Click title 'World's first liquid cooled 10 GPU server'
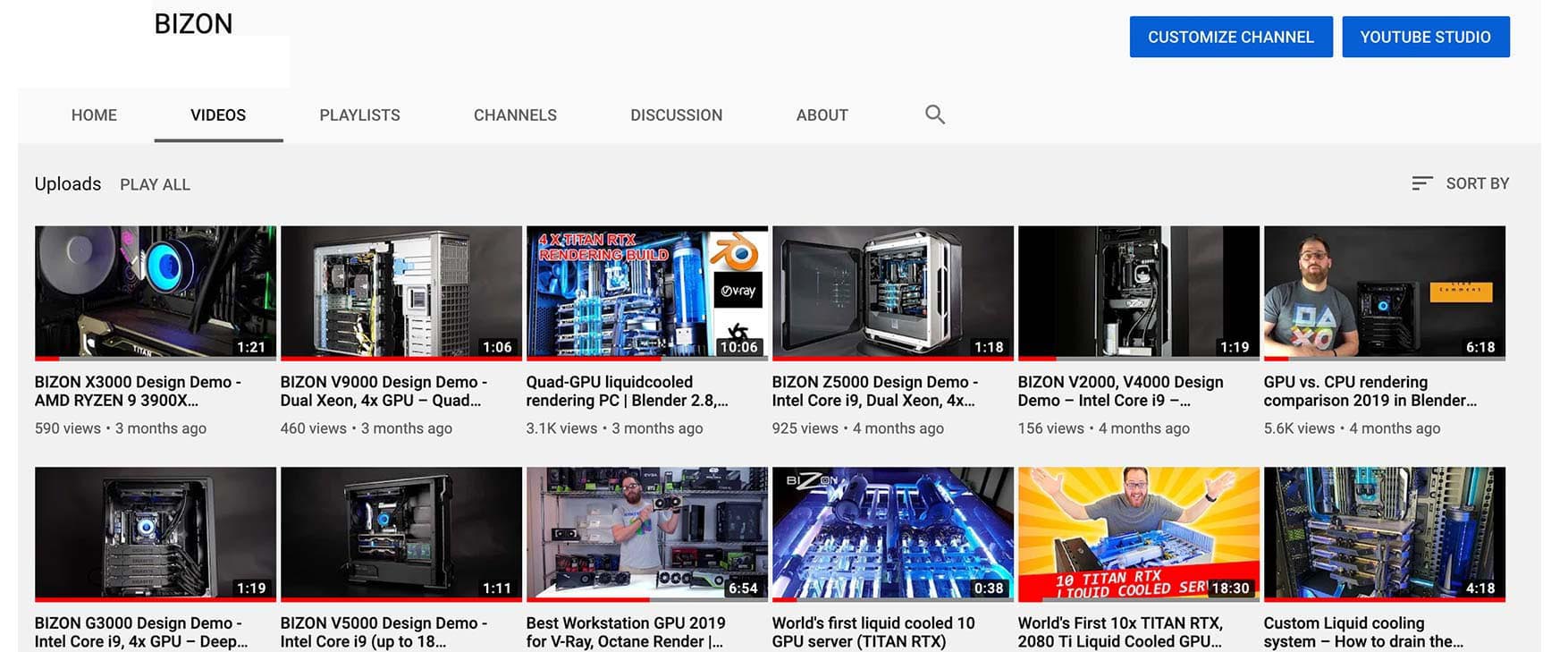Image resolution: width=1568 pixels, height=652 pixels. point(873,632)
